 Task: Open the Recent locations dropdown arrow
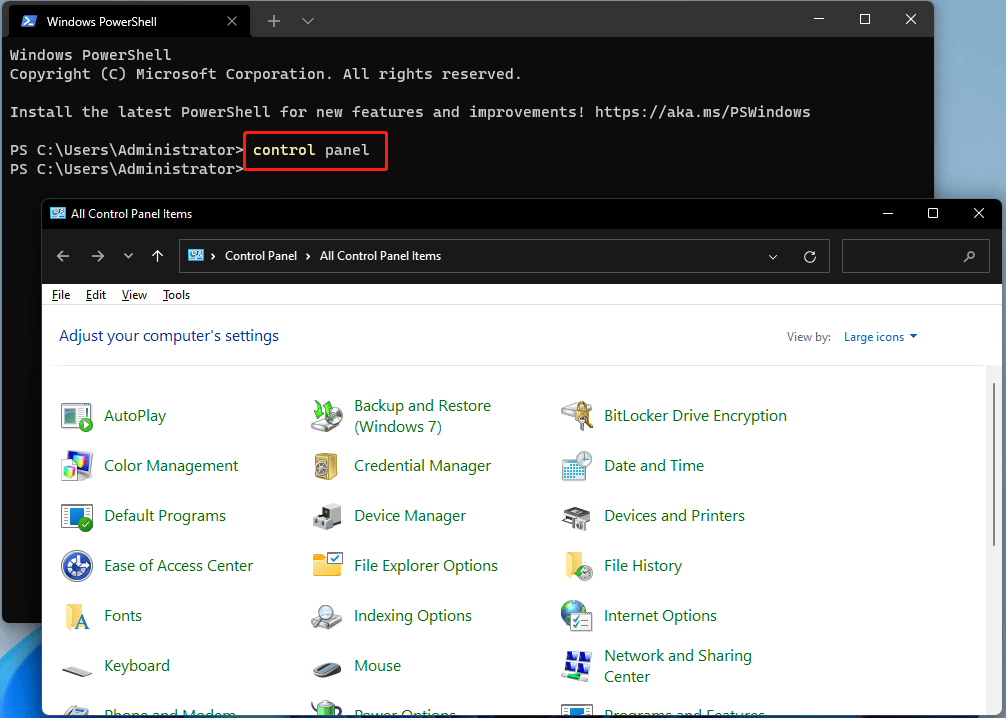click(128, 256)
